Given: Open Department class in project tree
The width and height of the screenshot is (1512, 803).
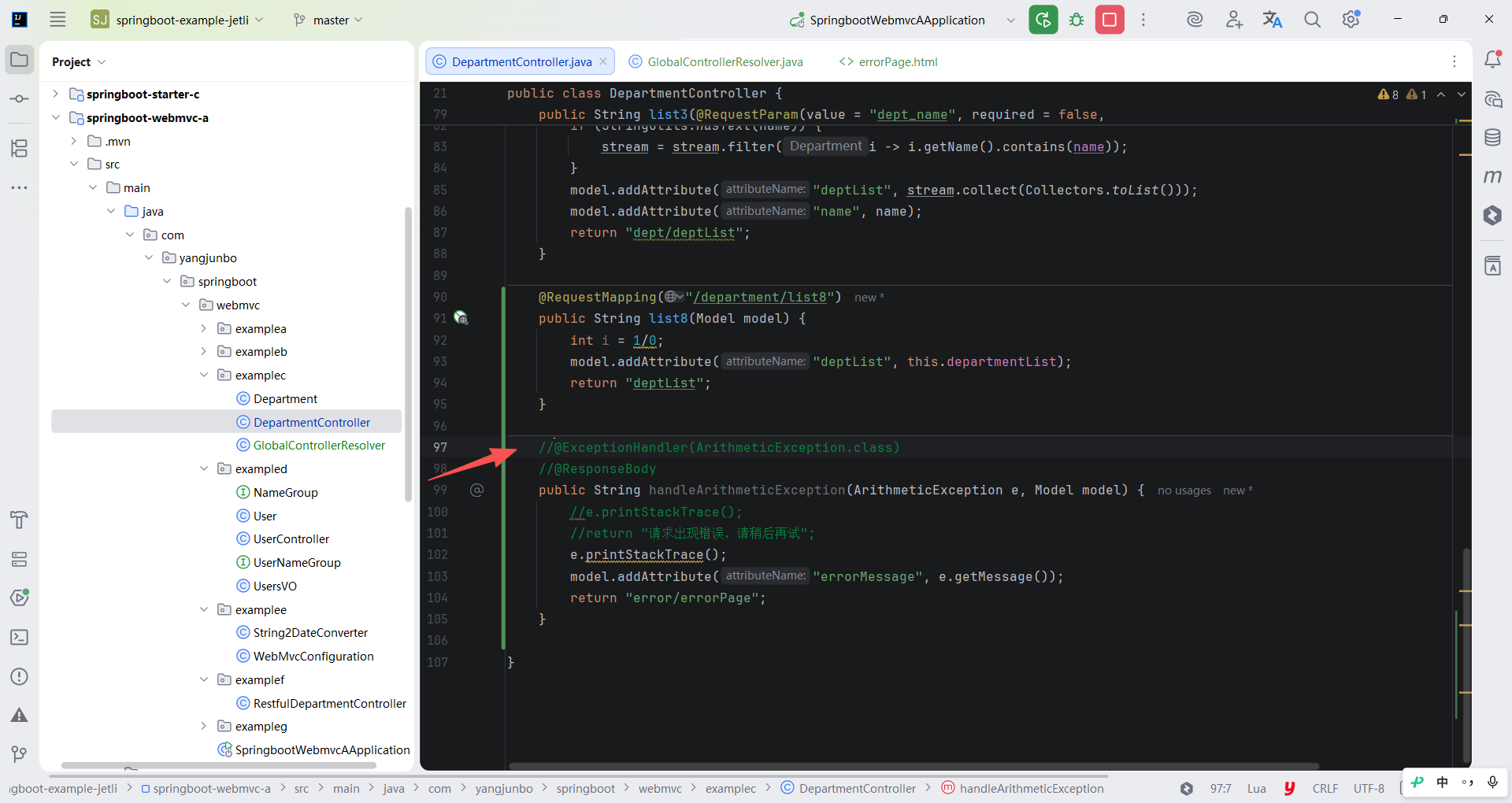Looking at the screenshot, I should click(x=285, y=398).
